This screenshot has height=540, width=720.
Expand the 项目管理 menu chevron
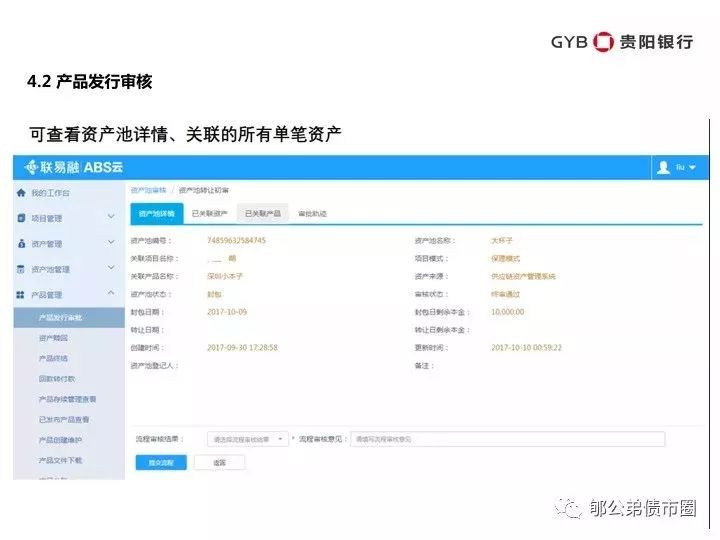click(x=111, y=217)
